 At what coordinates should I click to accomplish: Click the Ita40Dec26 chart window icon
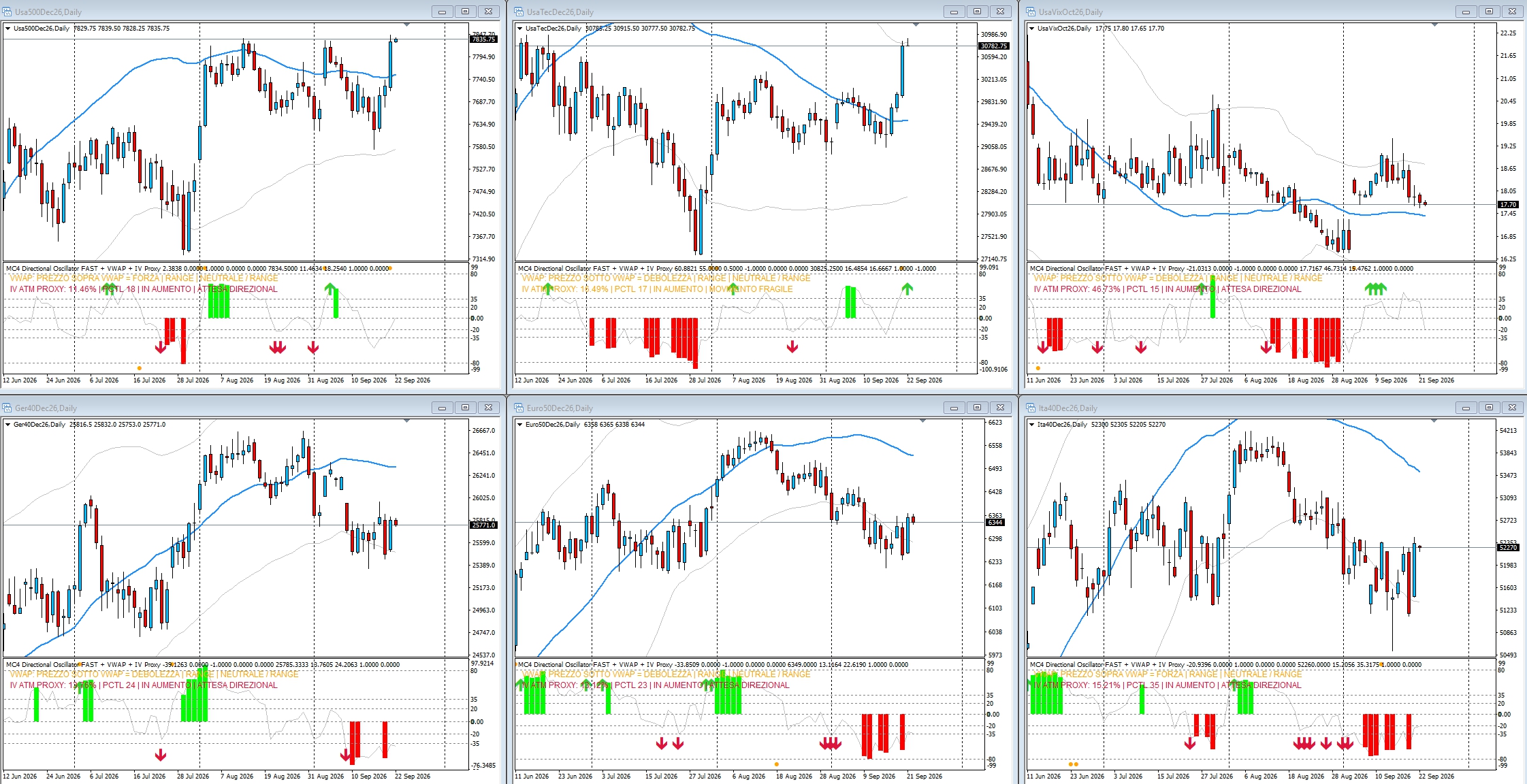pyautogui.click(x=1031, y=408)
